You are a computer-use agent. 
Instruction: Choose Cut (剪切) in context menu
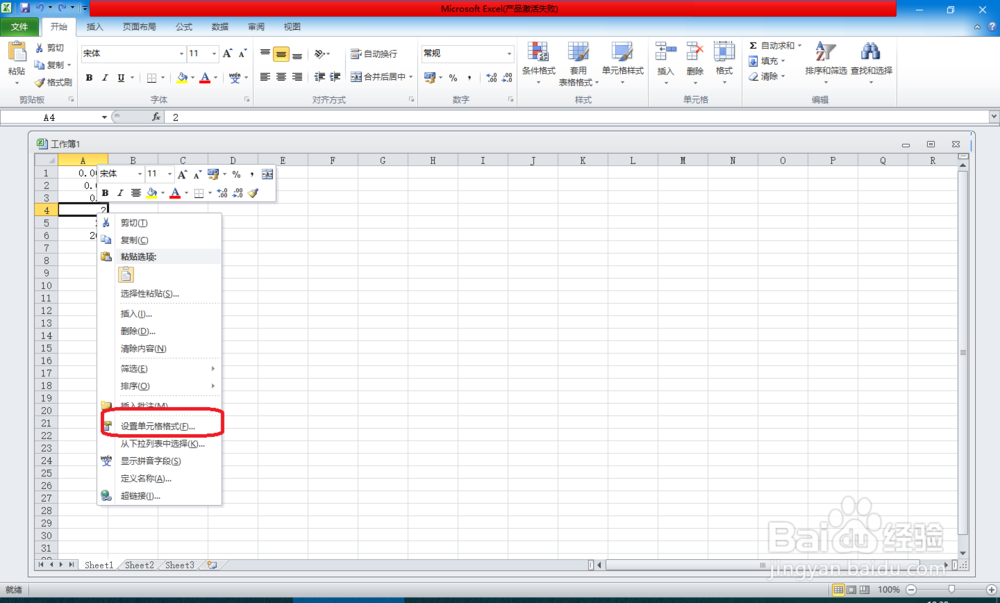159,223
